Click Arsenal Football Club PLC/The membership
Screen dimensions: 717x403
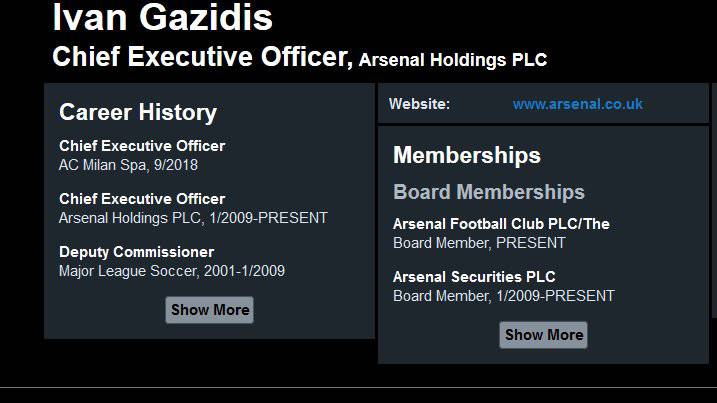501,224
